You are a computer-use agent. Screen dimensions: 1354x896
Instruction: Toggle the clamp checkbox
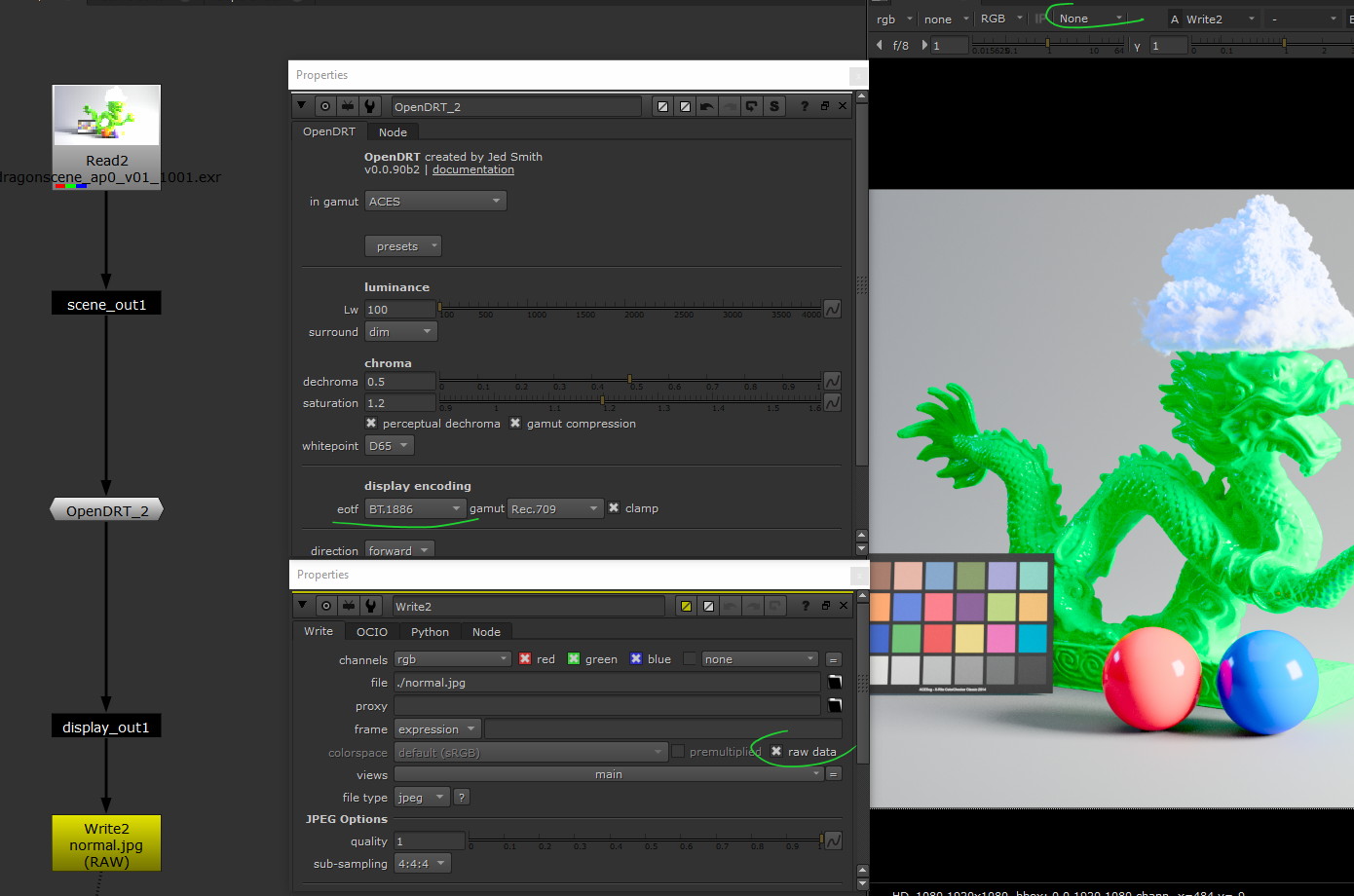(x=614, y=507)
